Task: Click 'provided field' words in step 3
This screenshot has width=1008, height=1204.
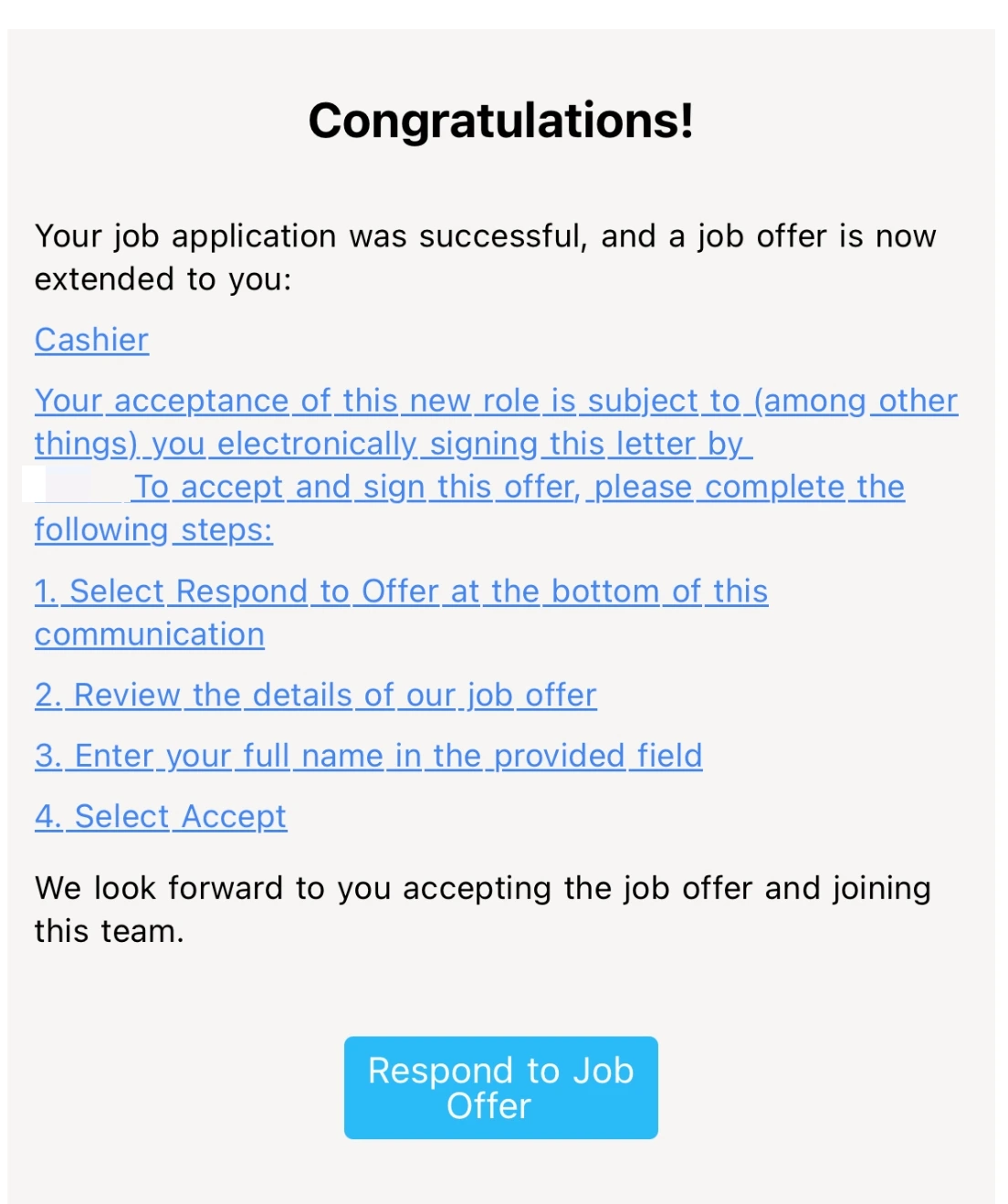Action: (598, 756)
